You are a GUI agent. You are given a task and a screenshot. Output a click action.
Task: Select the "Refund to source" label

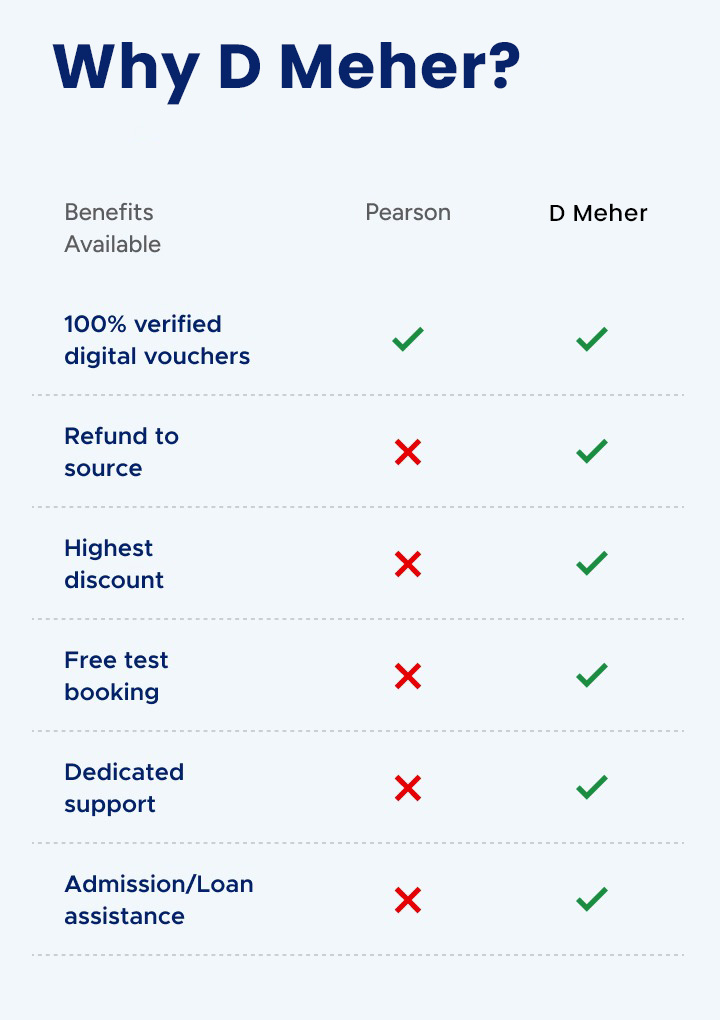[121, 452]
